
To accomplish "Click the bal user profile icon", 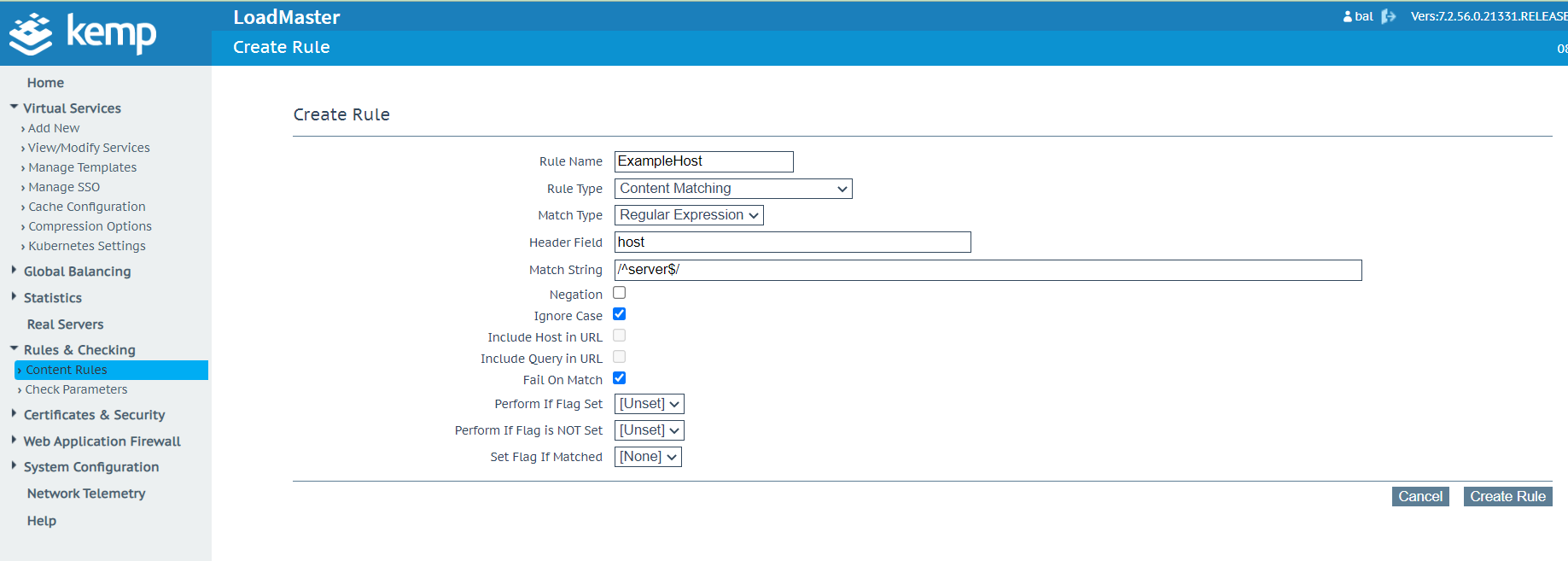I will click(1347, 16).
